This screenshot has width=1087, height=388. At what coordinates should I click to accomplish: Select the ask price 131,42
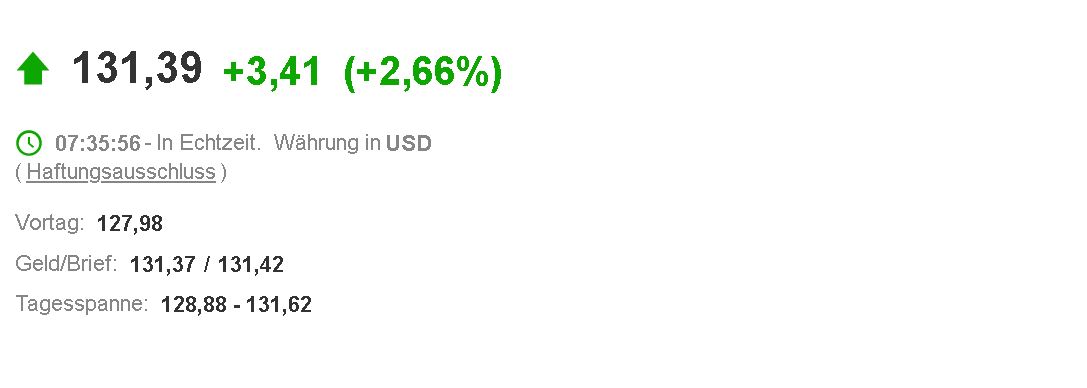(x=251, y=265)
